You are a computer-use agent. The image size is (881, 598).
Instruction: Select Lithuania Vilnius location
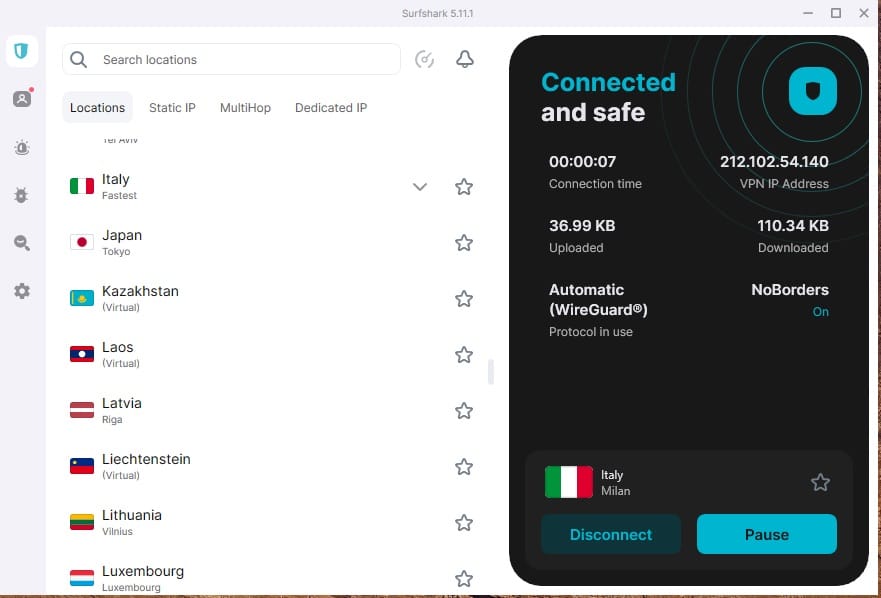(x=271, y=523)
